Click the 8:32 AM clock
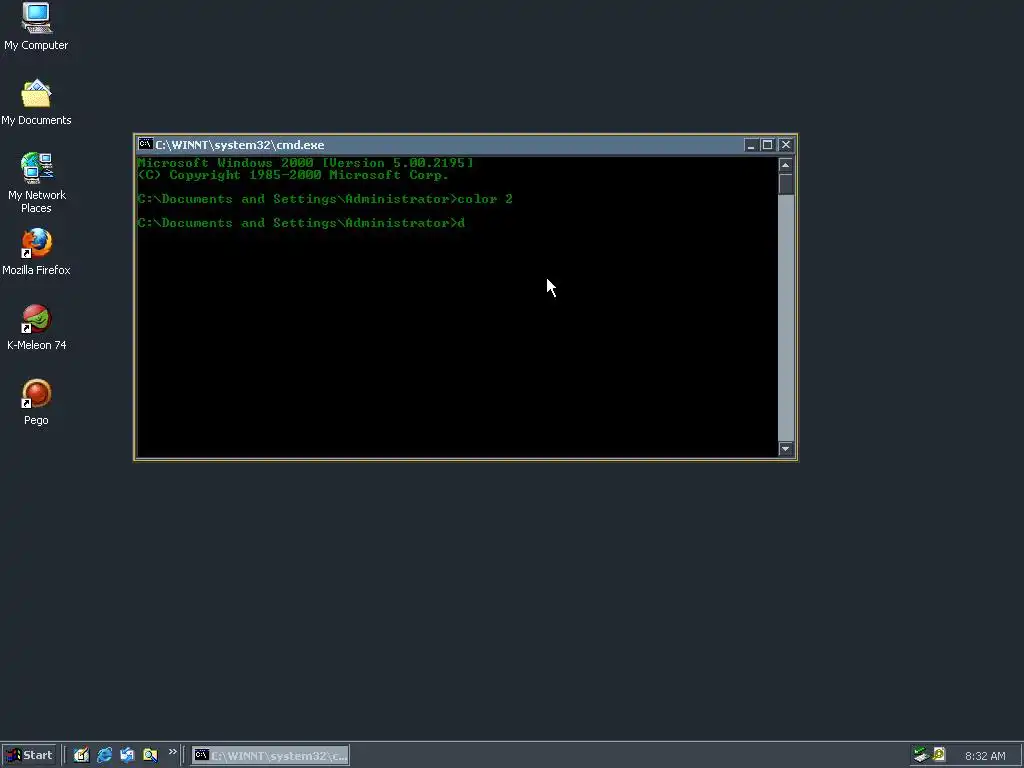 click(985, 756)
